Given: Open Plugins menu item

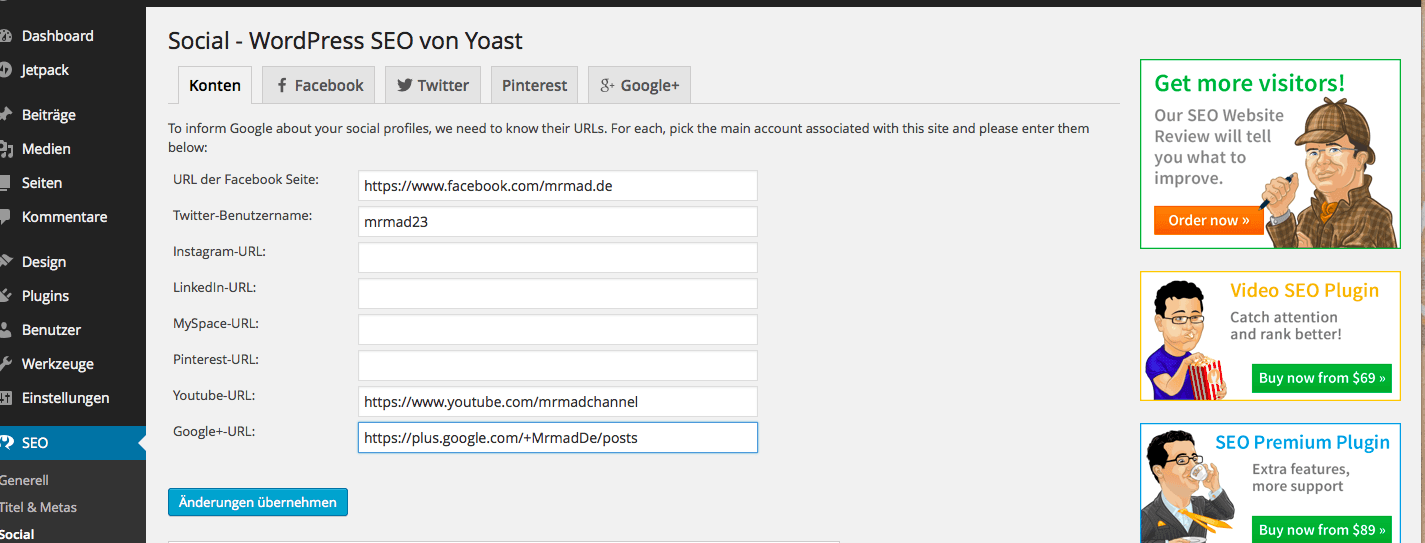Looking at the screenshot, I should [x=46, y=296].
